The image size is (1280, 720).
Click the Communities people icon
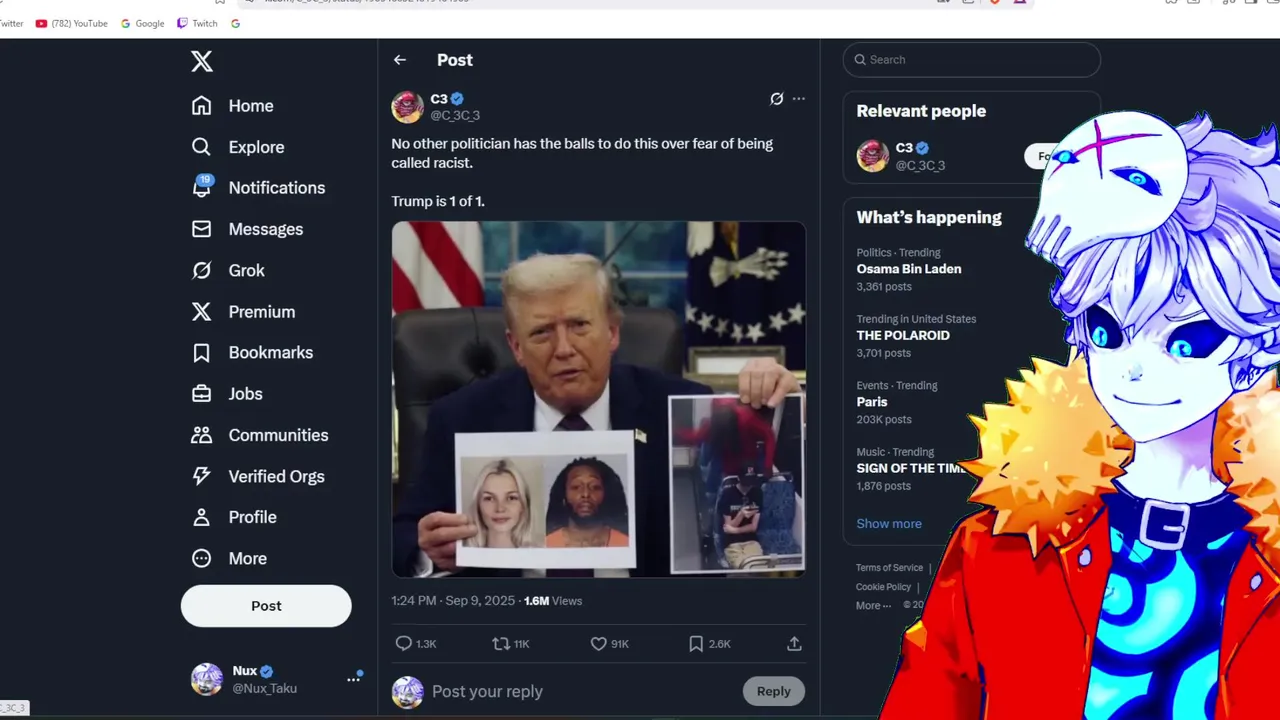pyautogui.click(x=202, y=435)
